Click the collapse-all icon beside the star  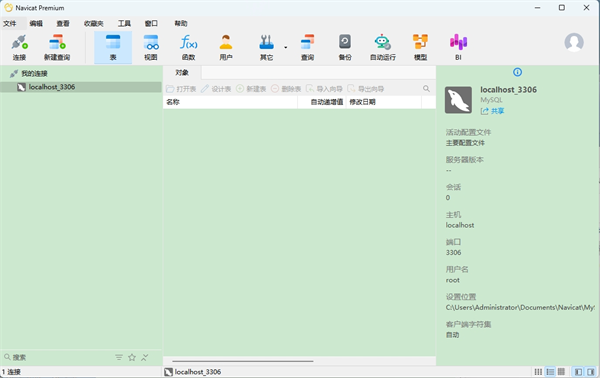(145, 357)
